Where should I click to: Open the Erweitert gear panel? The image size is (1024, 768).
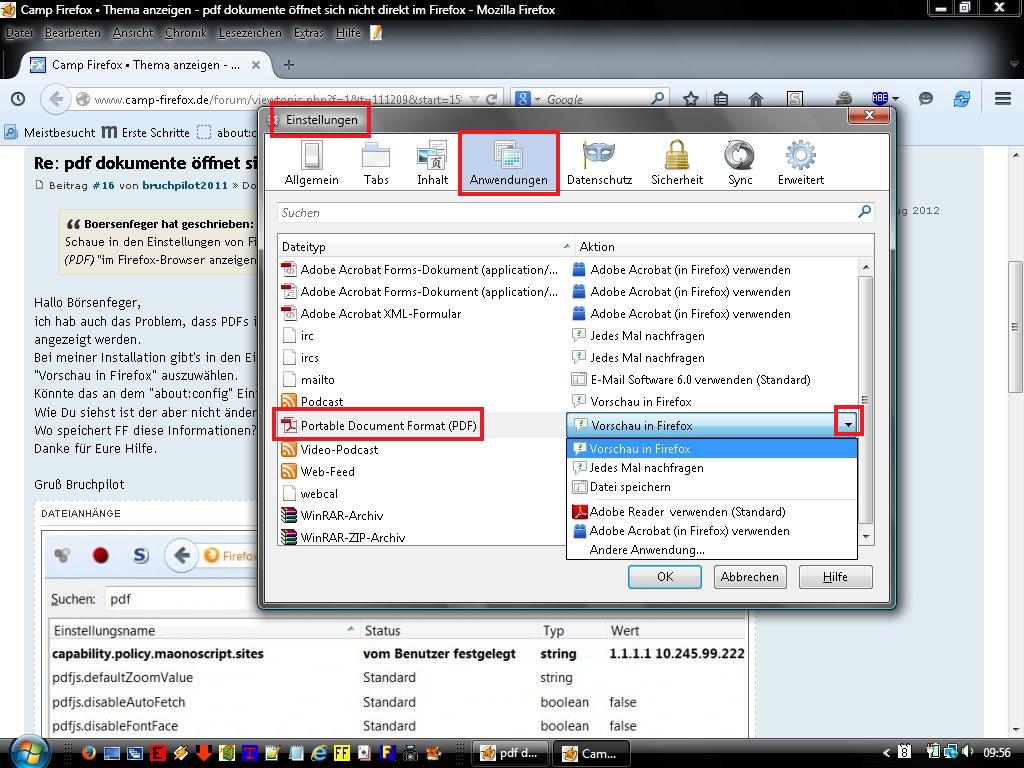(801, 163)
